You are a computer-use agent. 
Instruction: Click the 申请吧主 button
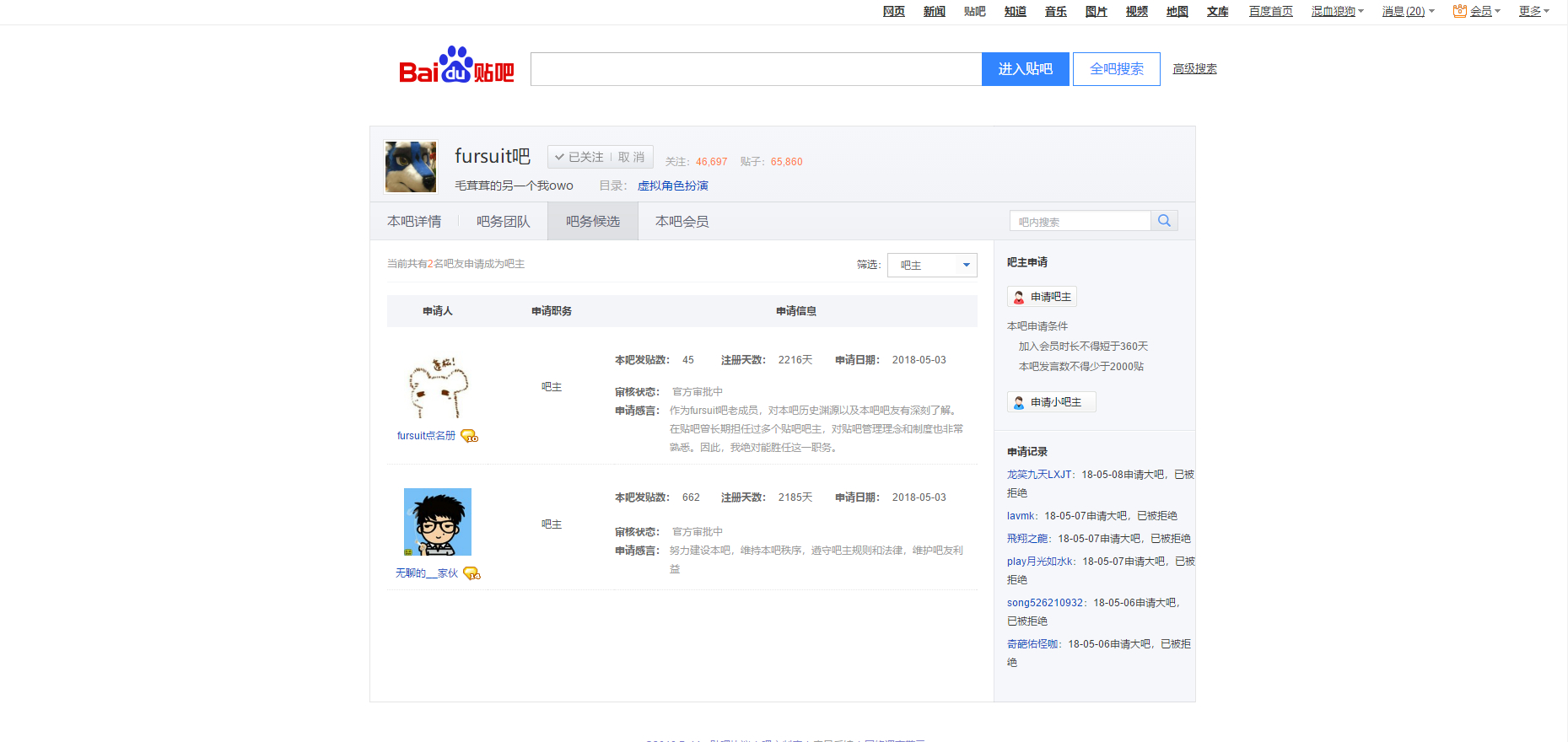[1043, 297]
